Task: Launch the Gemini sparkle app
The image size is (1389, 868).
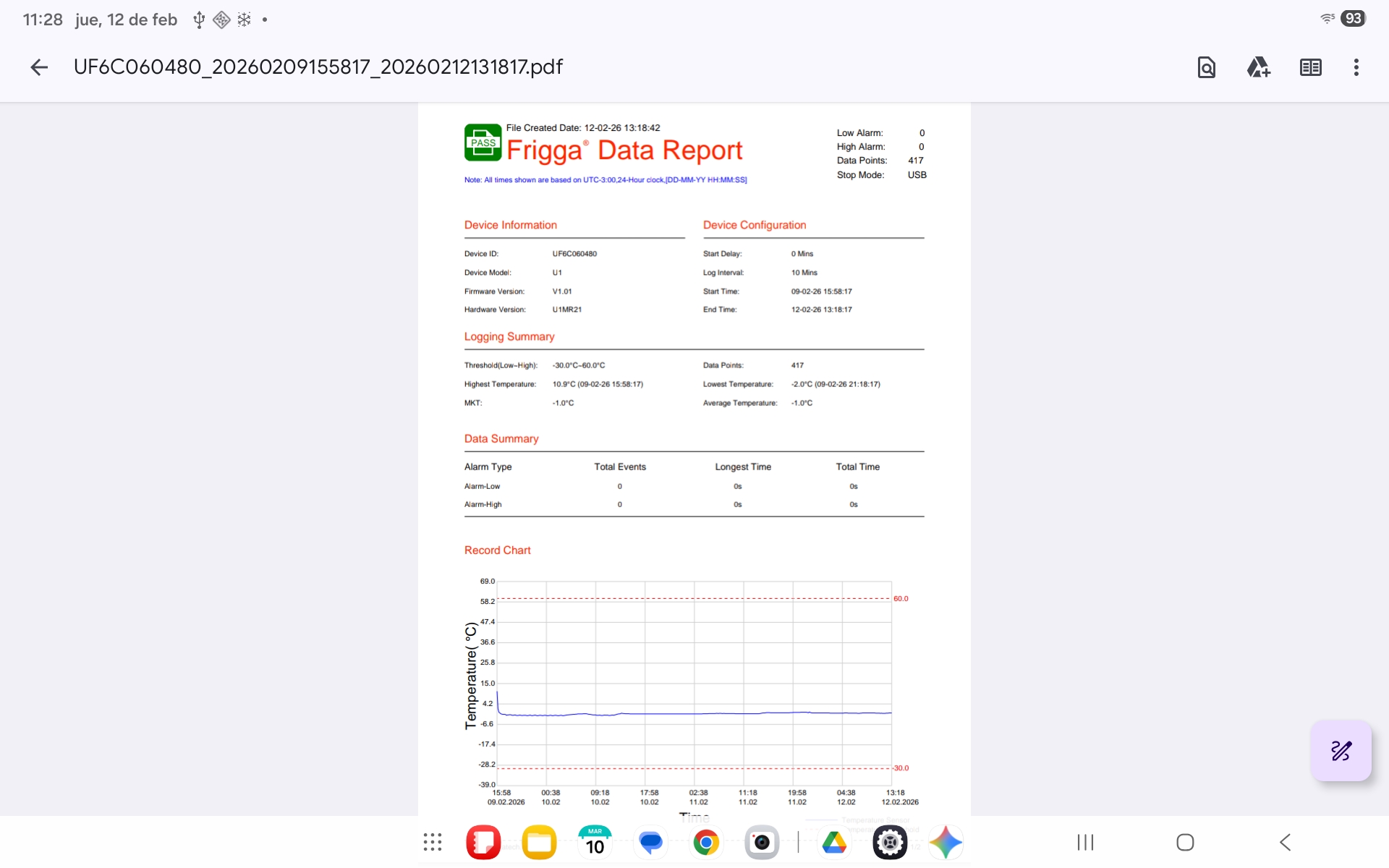Action: [946, 842]
